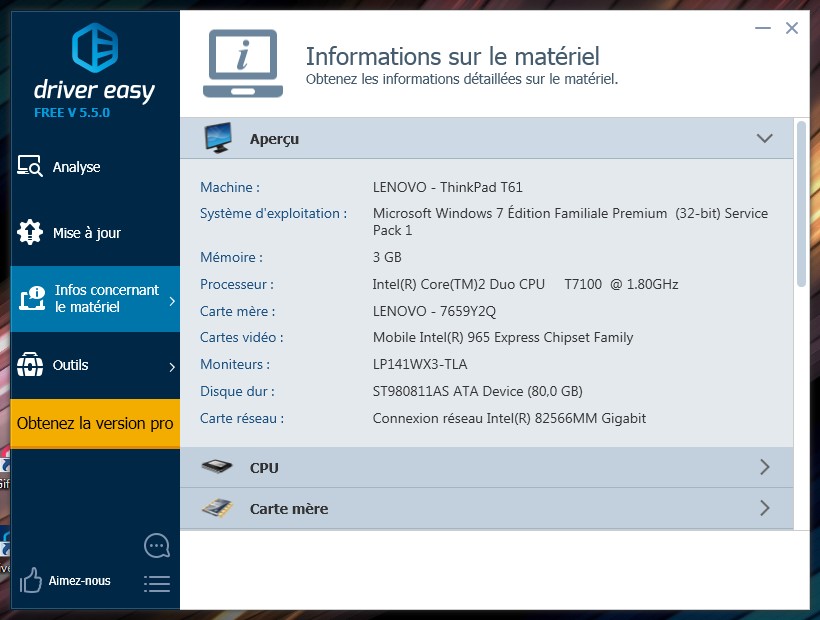The height and width of the screenshot is (620, 820).
Task: Click the CPU chip icon
Action: 217,466
